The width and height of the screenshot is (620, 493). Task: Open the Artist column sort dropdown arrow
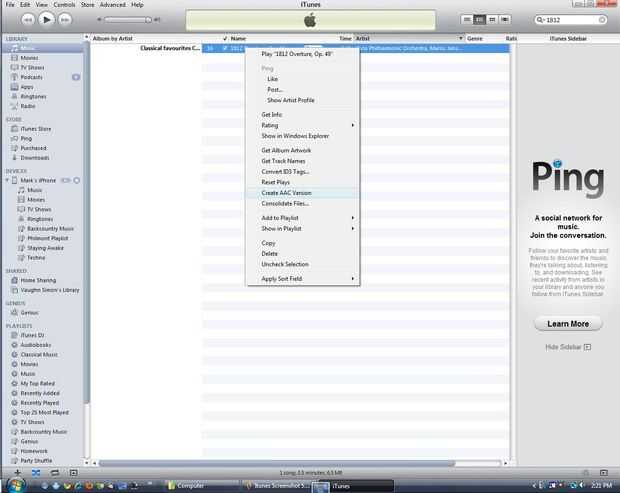click(x=461, y=38)
